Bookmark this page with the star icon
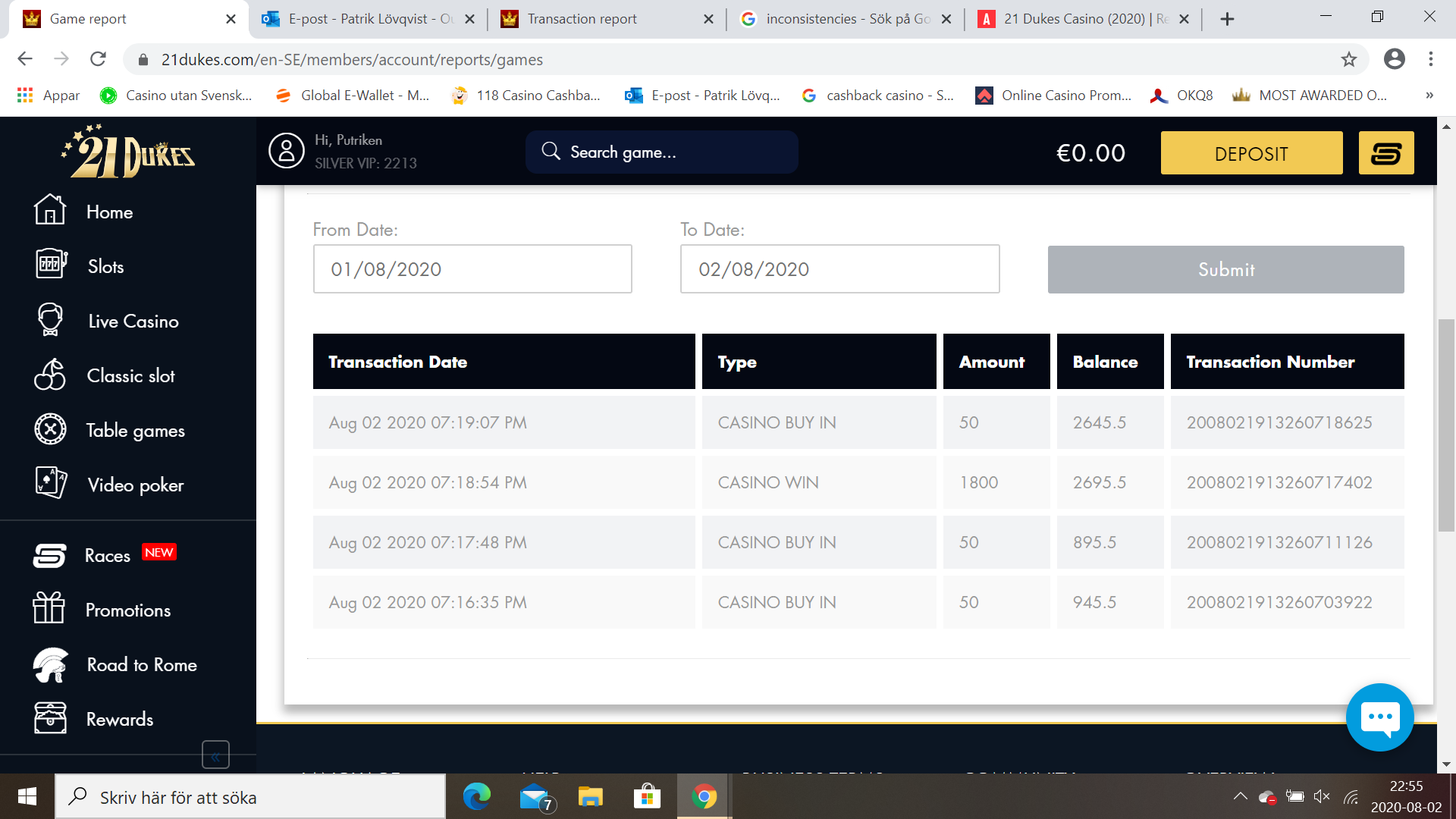Viewport: 1456px width, 819px height. click(1348, 59)
